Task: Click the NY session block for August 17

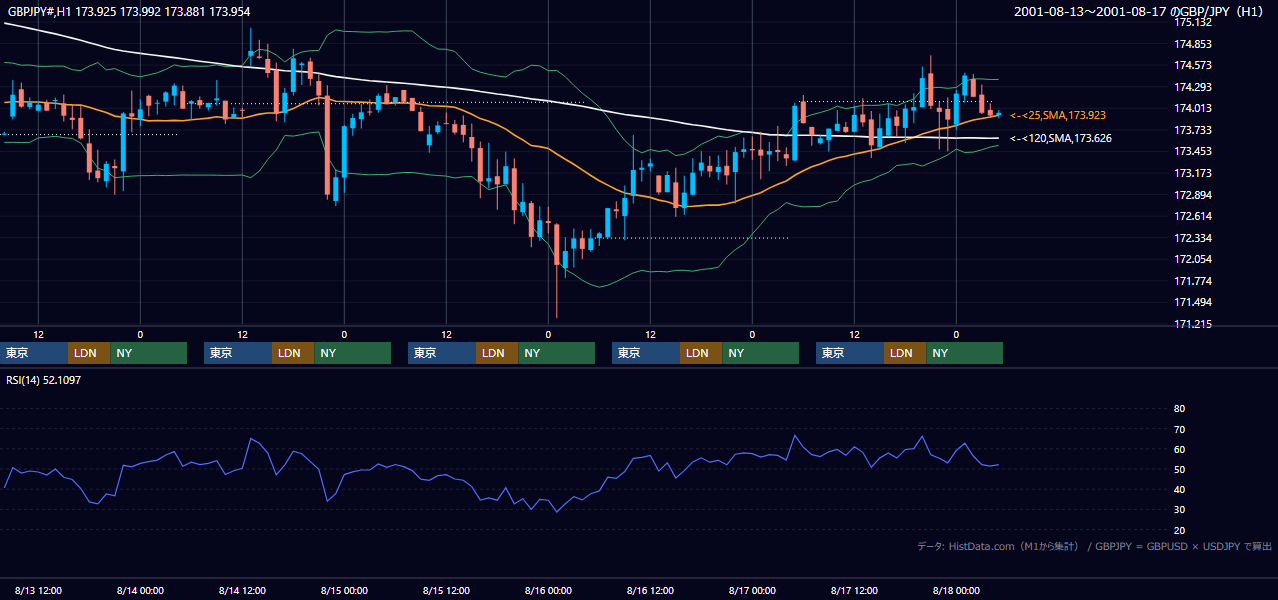Action: (965, 353)
